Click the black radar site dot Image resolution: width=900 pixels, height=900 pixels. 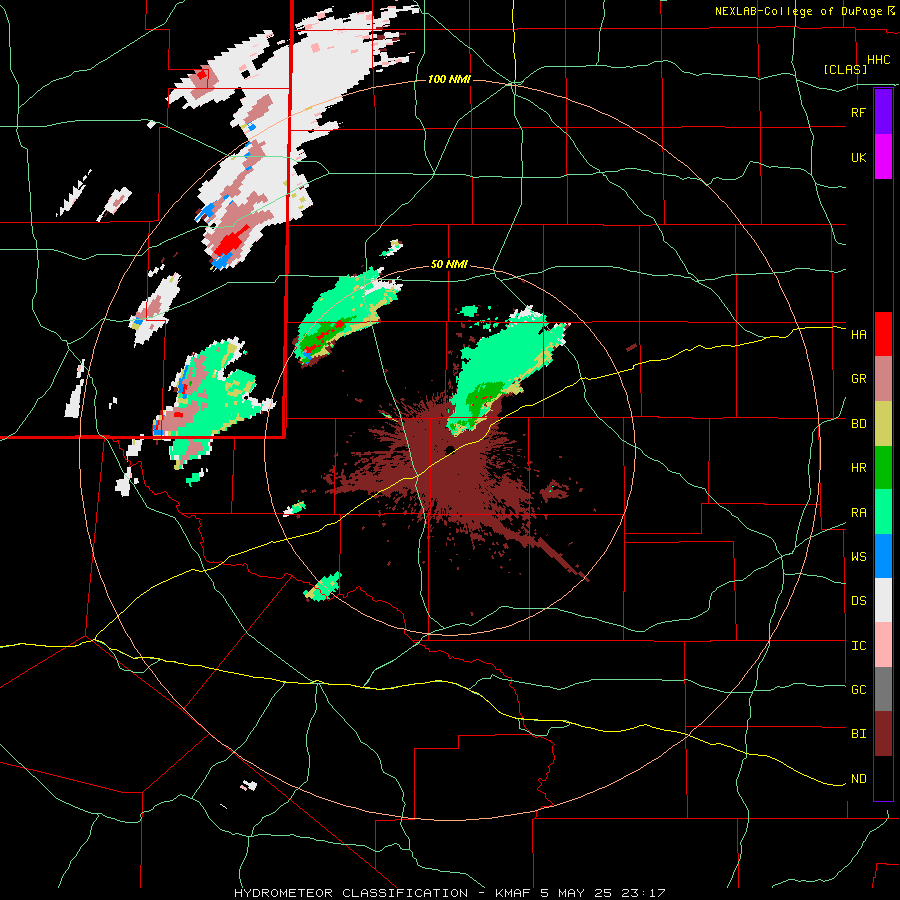[450, 449]
